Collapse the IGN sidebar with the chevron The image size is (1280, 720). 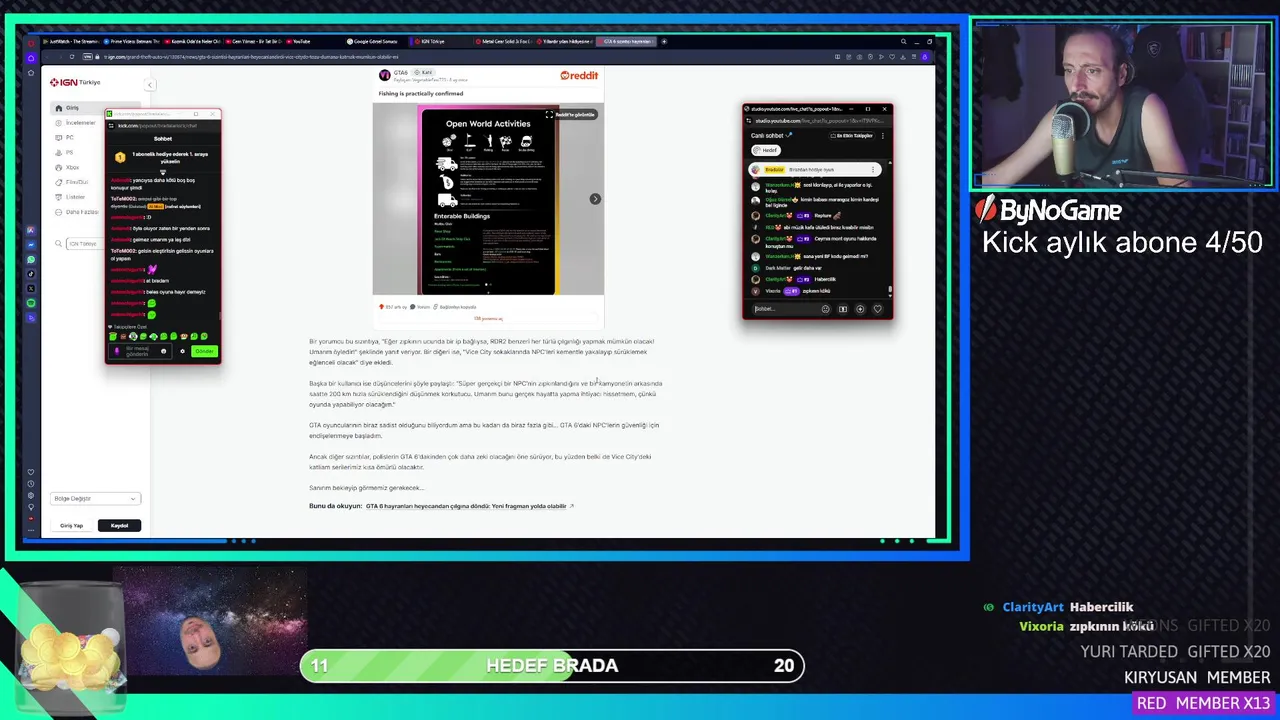pos(149,85)
